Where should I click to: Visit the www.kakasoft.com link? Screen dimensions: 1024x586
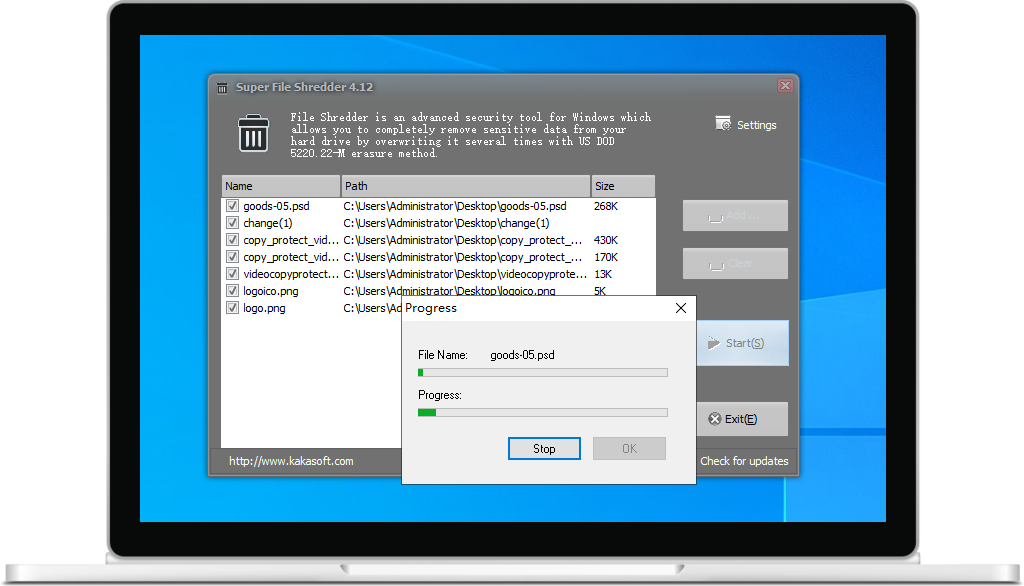pos(291,461)
